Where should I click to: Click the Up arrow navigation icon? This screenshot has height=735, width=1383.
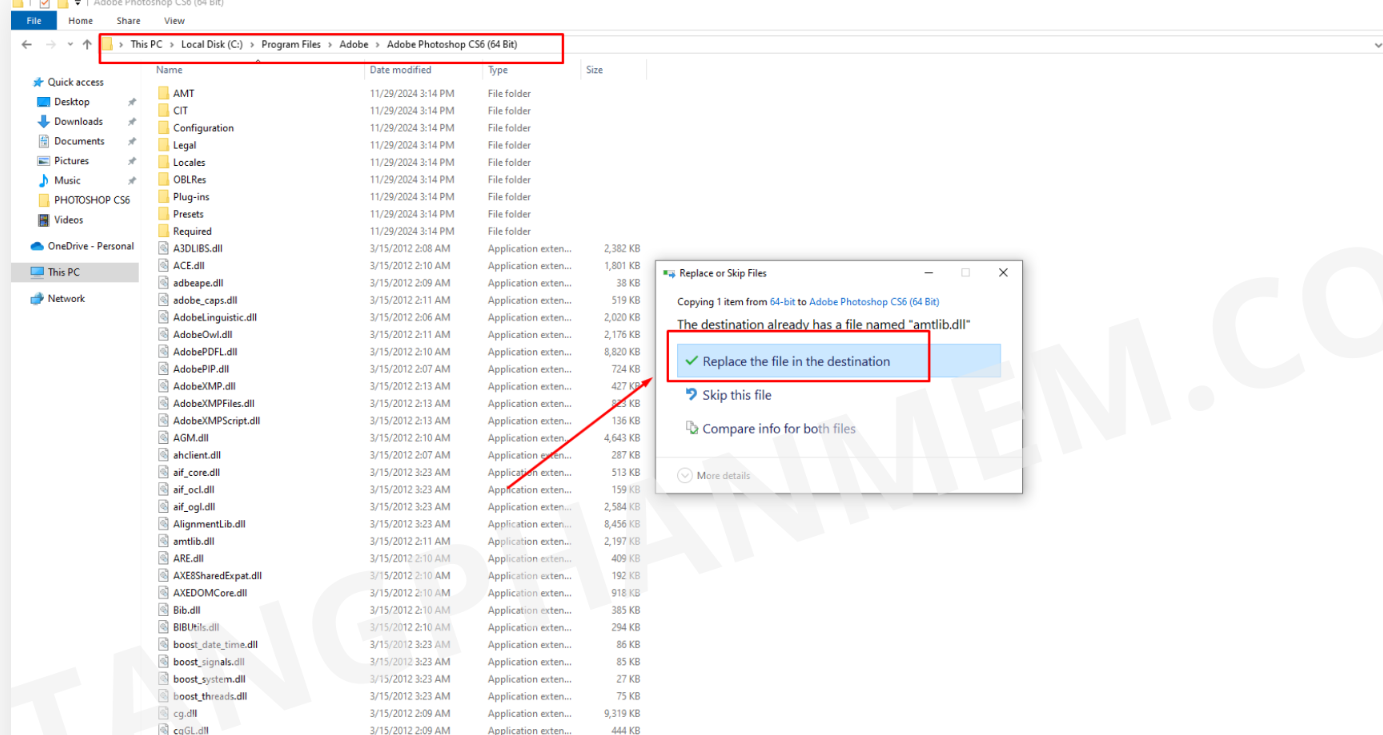(x=87, y=44)
